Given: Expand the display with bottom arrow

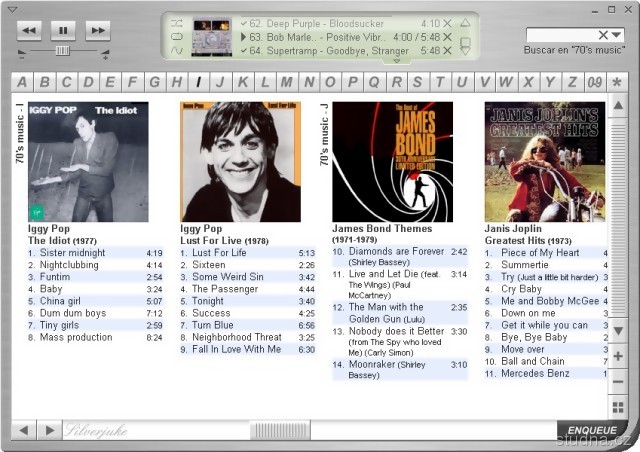Looking at the screenshot, I should [396, 61].
